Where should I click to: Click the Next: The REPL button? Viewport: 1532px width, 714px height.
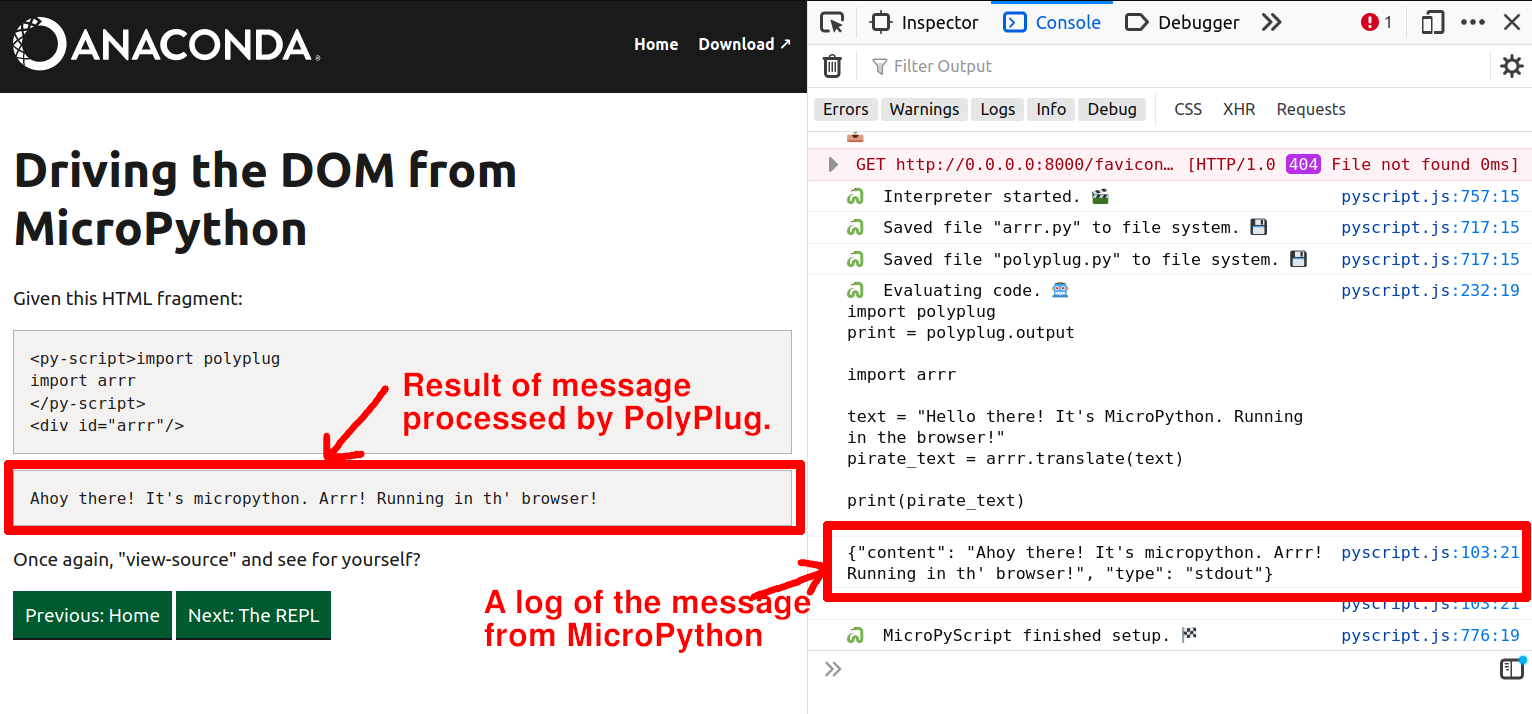coord(253,615)
